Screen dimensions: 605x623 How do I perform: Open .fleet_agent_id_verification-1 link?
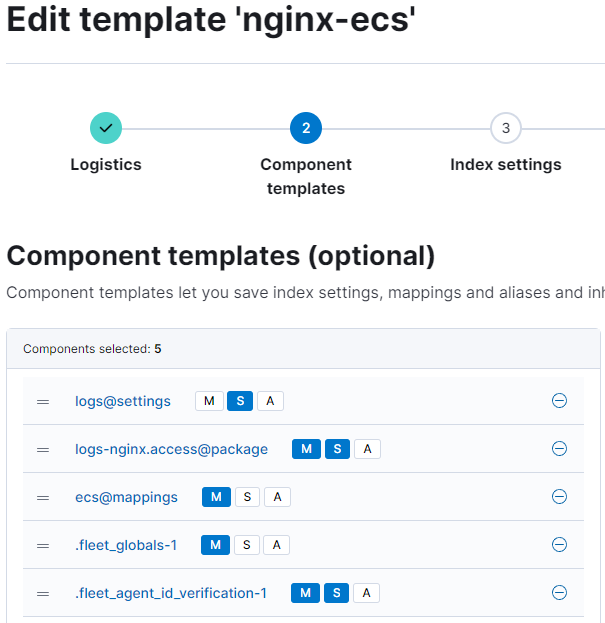[x=171, y=593]
